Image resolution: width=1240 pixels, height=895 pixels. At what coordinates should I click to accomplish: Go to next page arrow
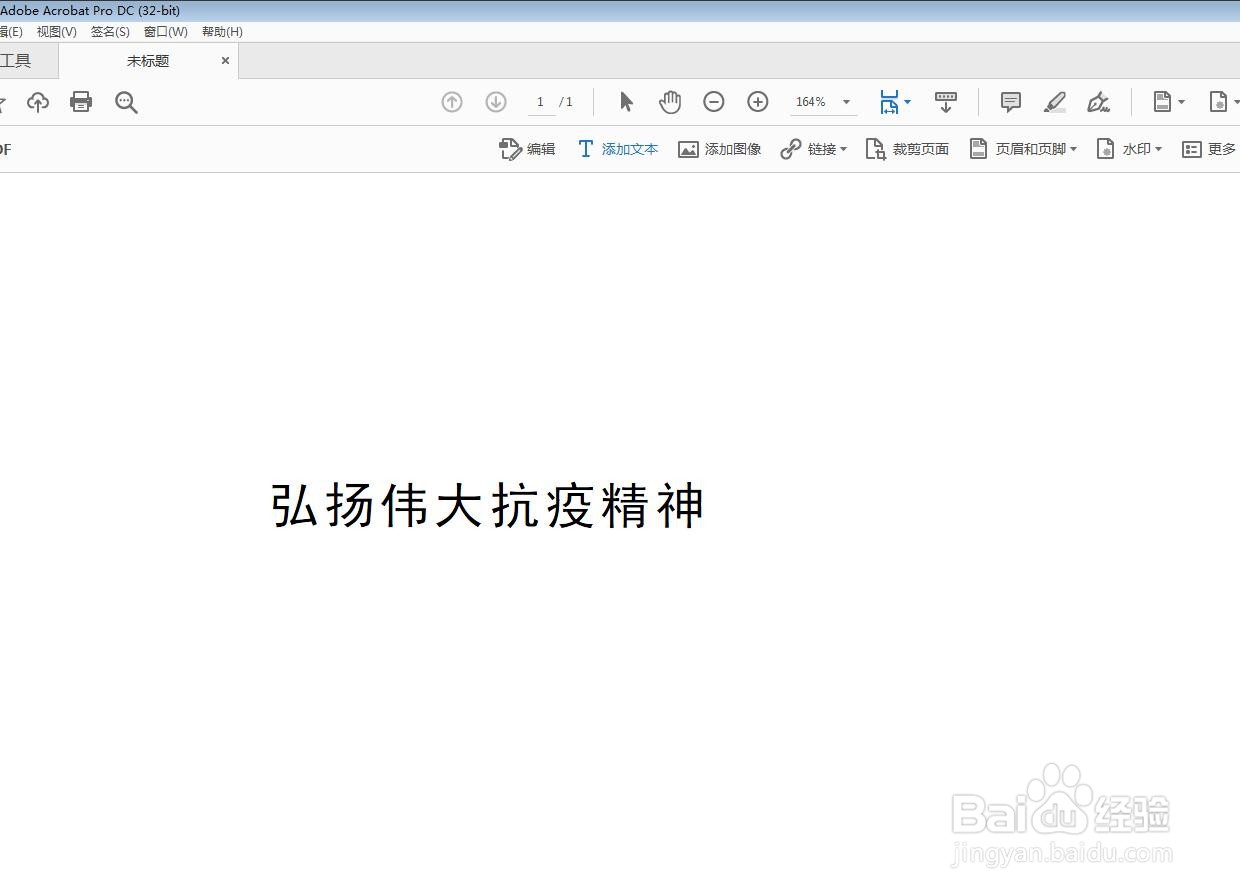(496, 102)
